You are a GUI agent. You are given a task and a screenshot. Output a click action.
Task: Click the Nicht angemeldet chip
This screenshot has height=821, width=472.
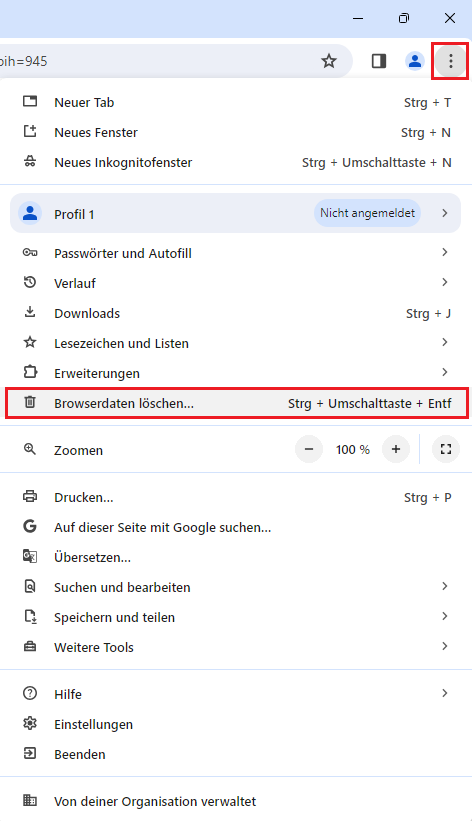coord(367,213)
